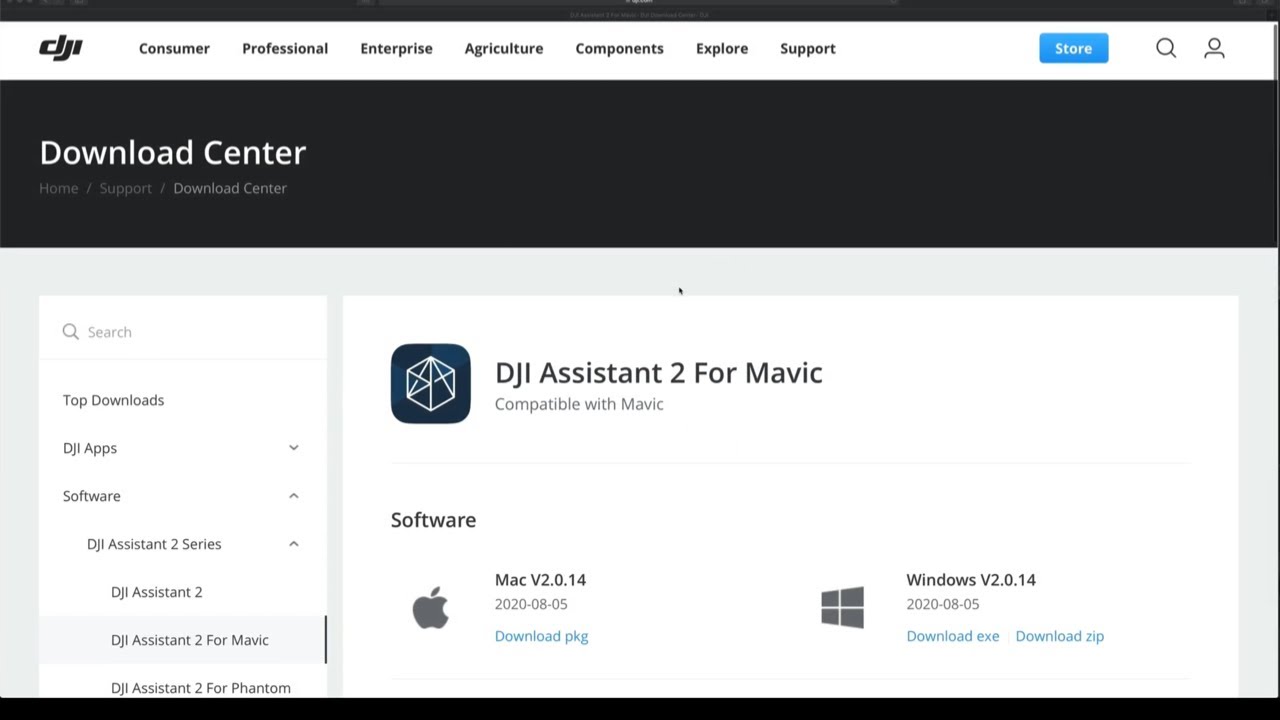
Task: Select DJI Assistant 2 in sidebar
Action: coord(157,592)
